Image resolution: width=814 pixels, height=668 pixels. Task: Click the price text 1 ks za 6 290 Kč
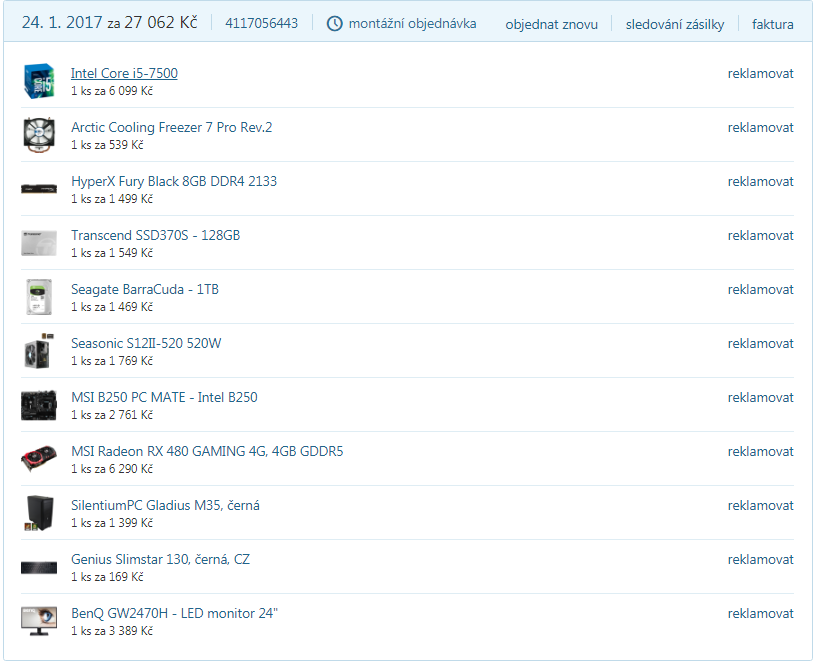pyautogui.click(x=112, y=469)
